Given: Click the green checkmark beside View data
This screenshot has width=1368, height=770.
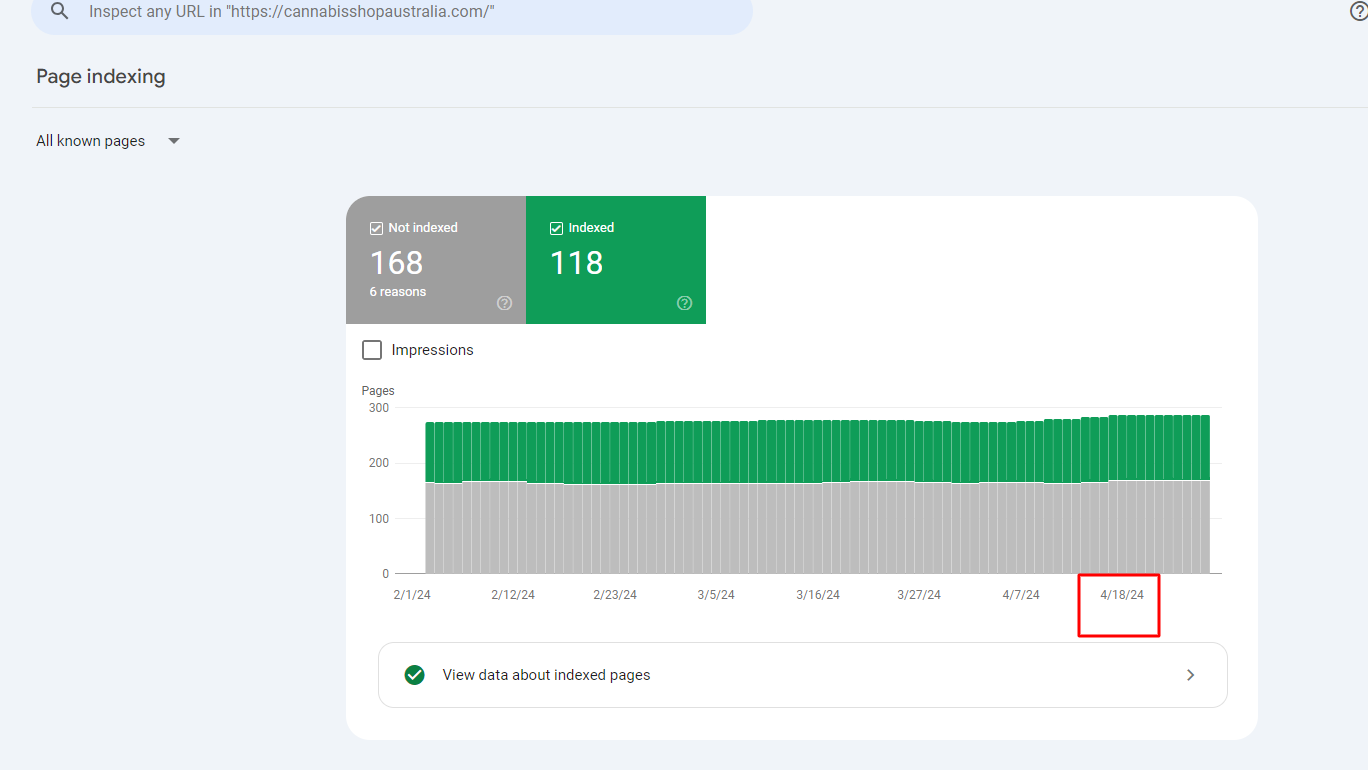Looking at the screenshot, I should [414, 675].
